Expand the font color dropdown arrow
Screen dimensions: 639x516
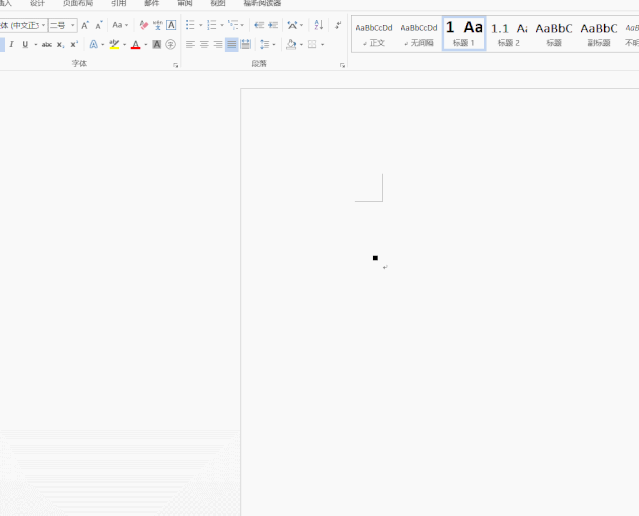tap(145, 44)
